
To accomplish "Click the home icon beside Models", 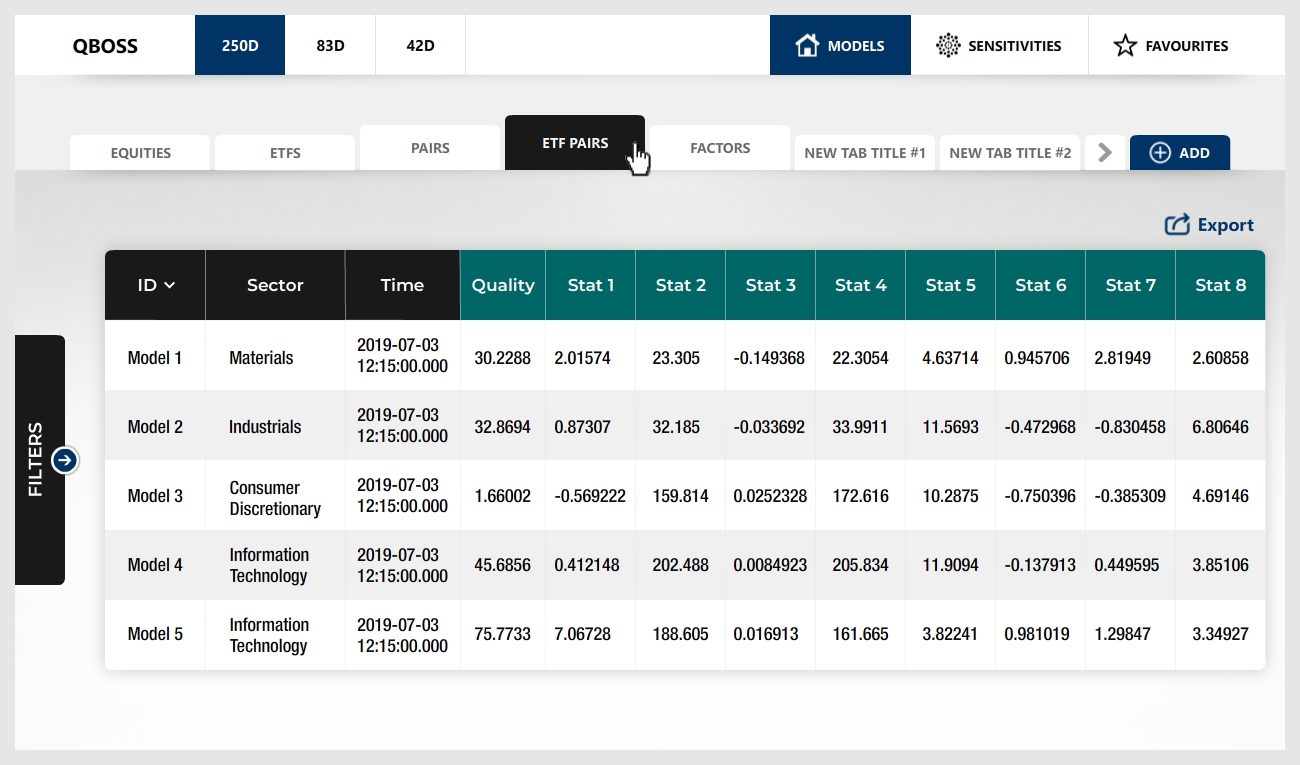I will [x=807, y=45].
